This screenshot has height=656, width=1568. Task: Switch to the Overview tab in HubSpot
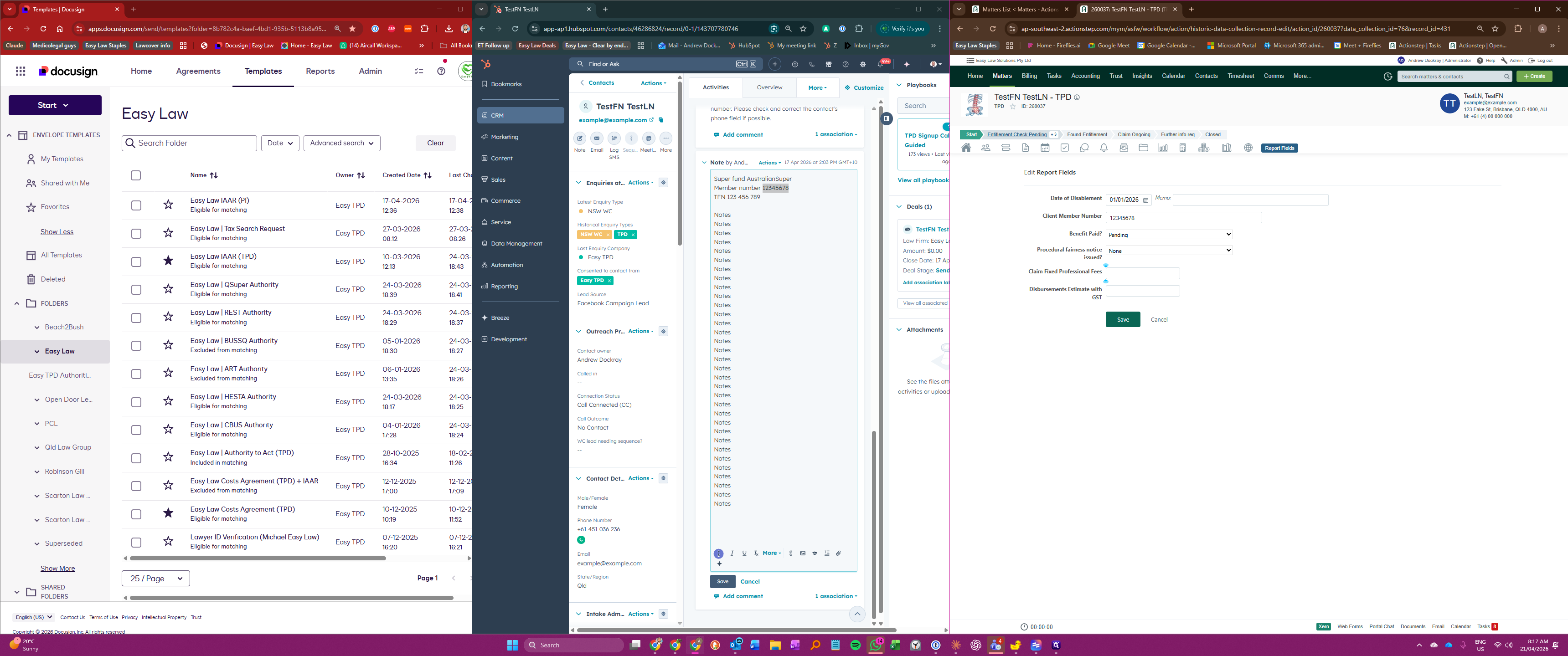769,87
